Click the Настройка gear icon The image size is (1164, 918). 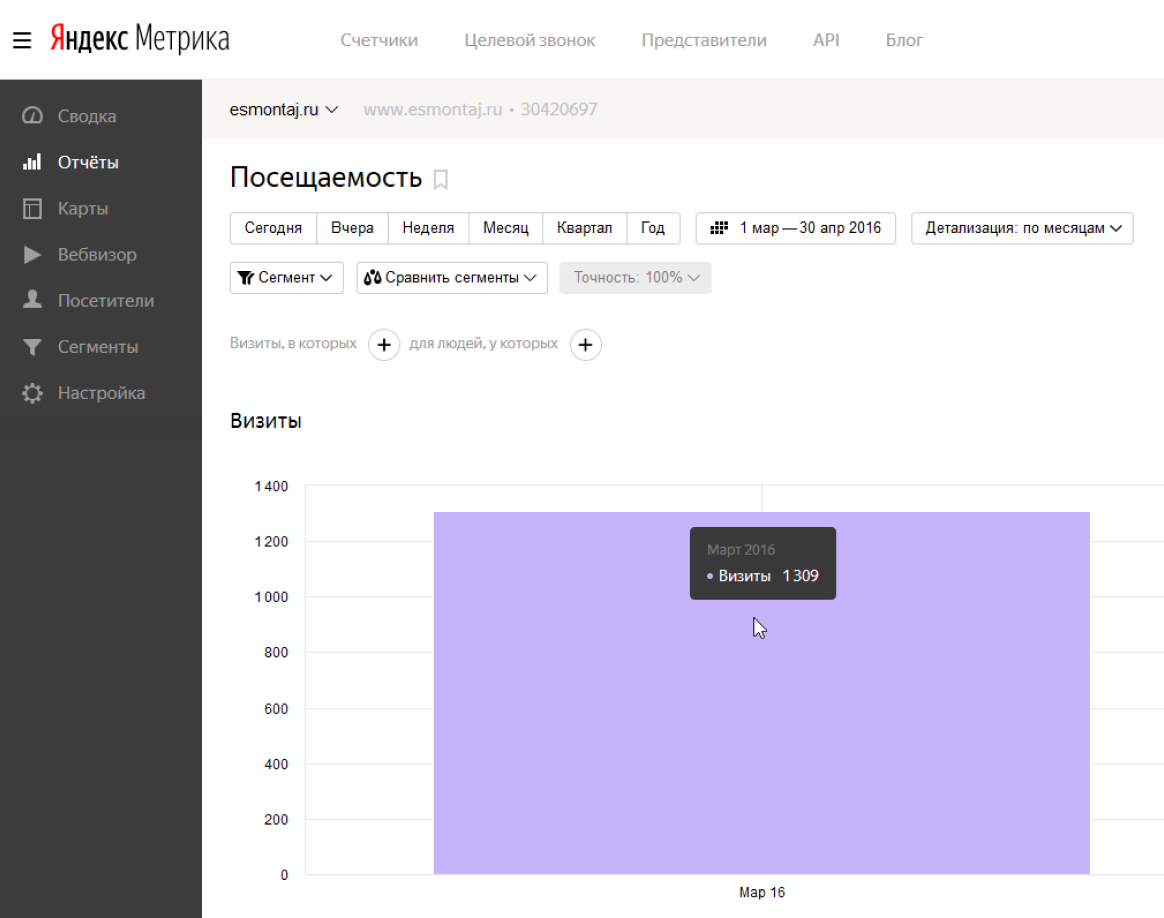32,393
